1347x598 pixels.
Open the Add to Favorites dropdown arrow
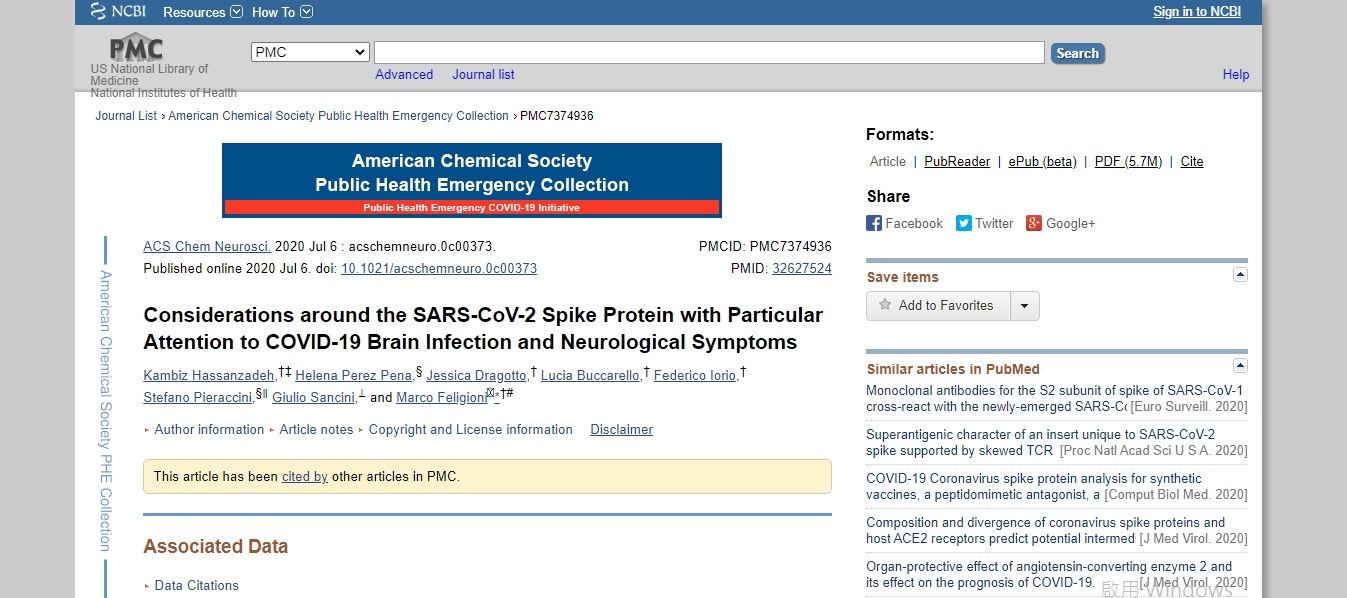1025,306
